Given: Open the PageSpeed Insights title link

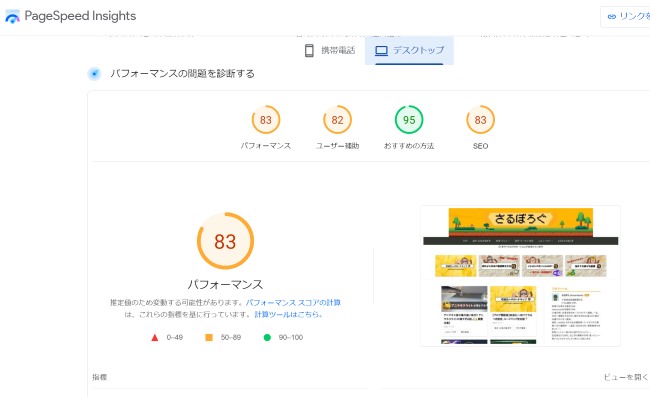Looking at the screenshot, I should 80,16.
